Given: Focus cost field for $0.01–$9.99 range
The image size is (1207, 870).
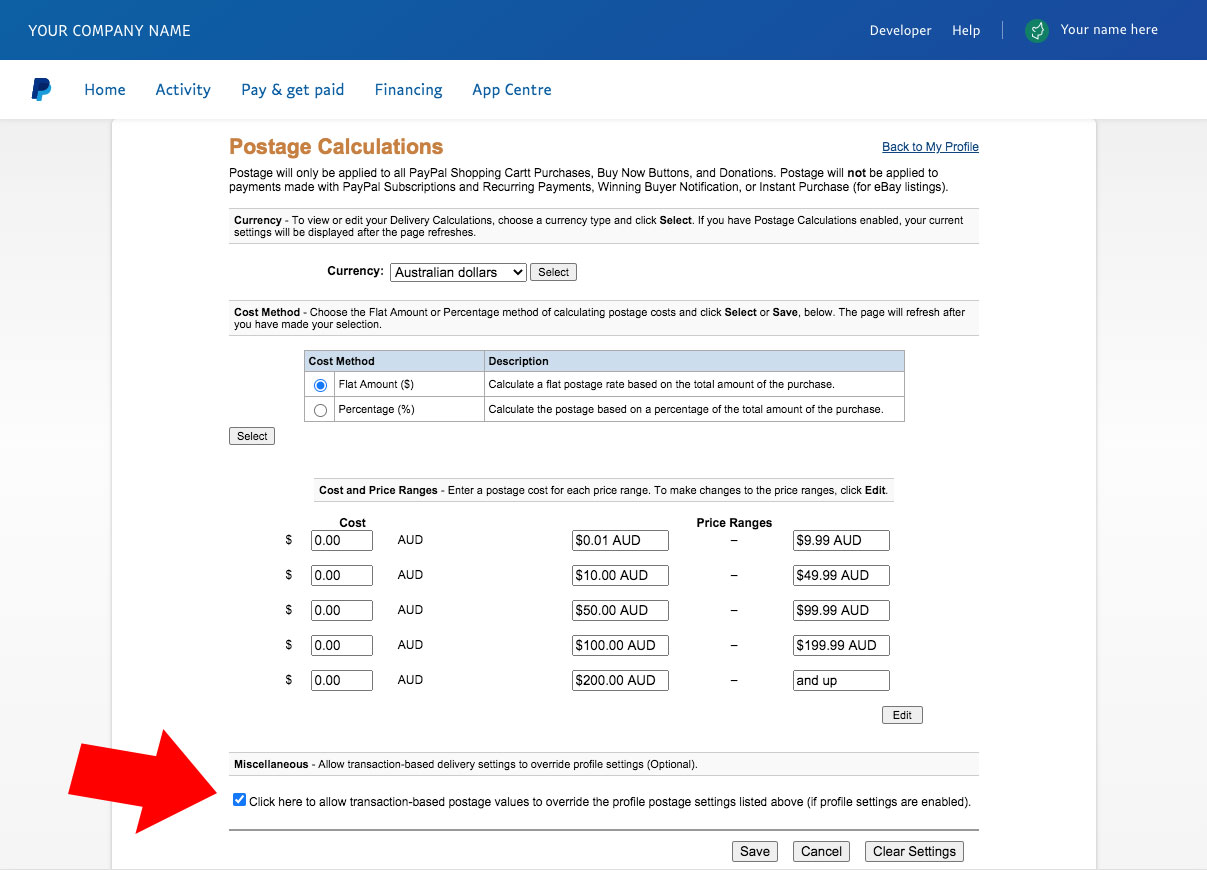Looking at the screenshot, I should pos(342,540).
